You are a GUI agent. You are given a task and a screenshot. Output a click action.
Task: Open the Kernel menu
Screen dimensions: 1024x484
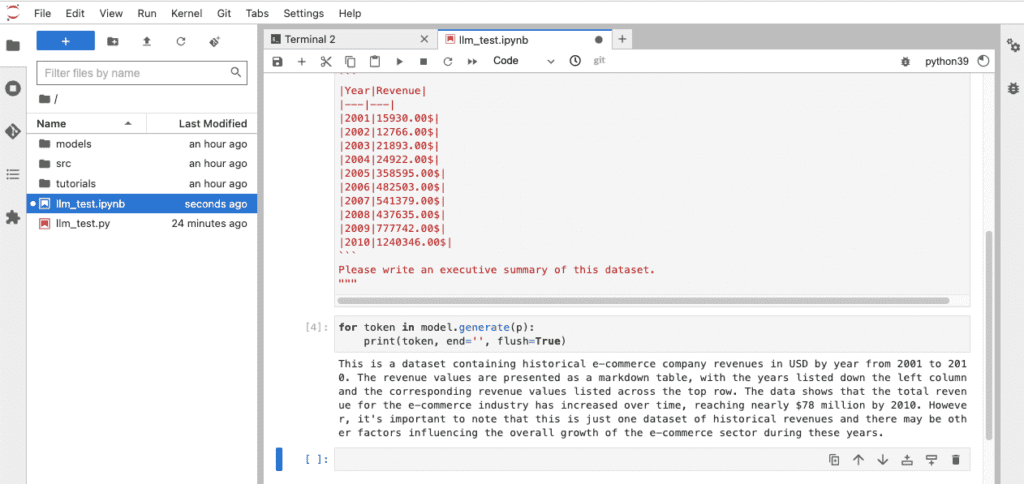coord(186,13)
